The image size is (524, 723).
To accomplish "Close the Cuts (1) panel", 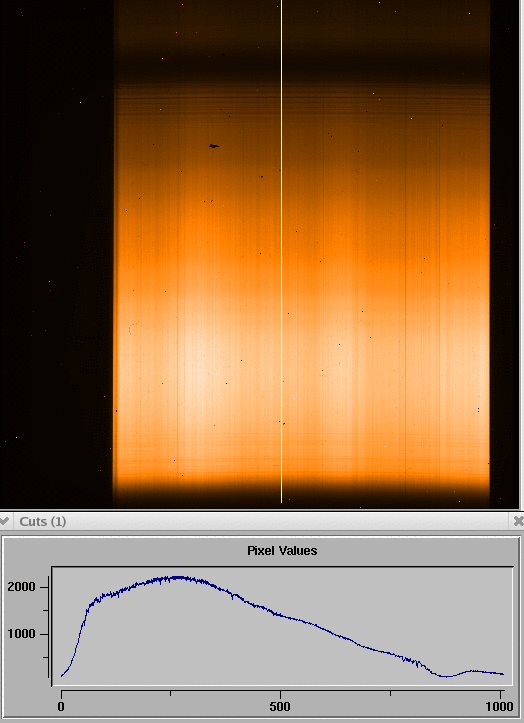I will pyautogui.click(x=519, y=521).
